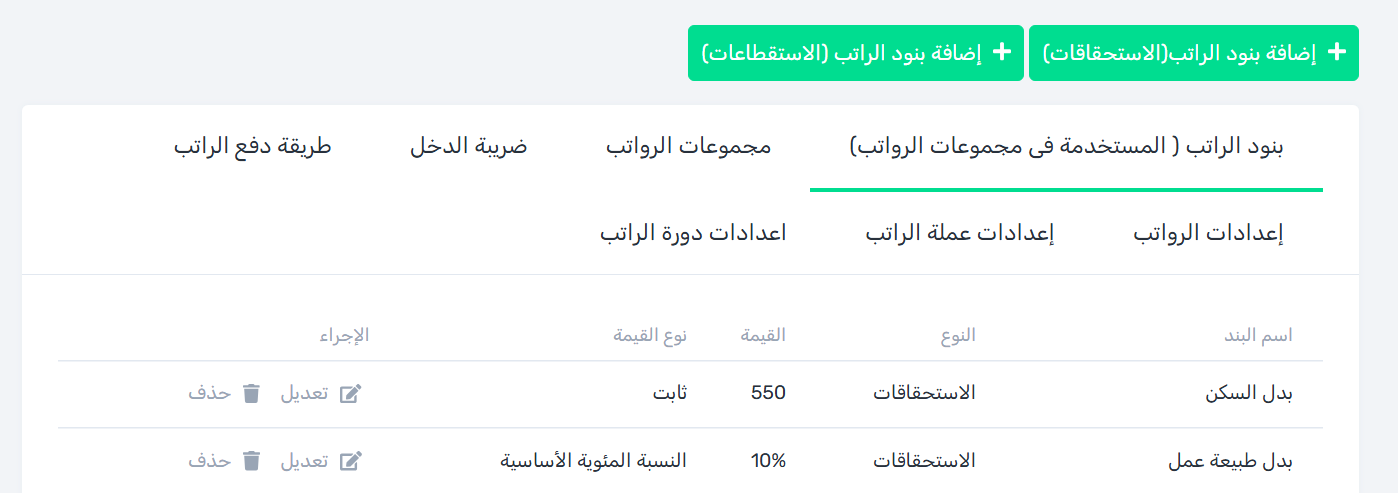Switch to the ضريبة الدخل tab
Image resolution: width=1398 pixels, height=493 pixels.
tap(468, 147)
